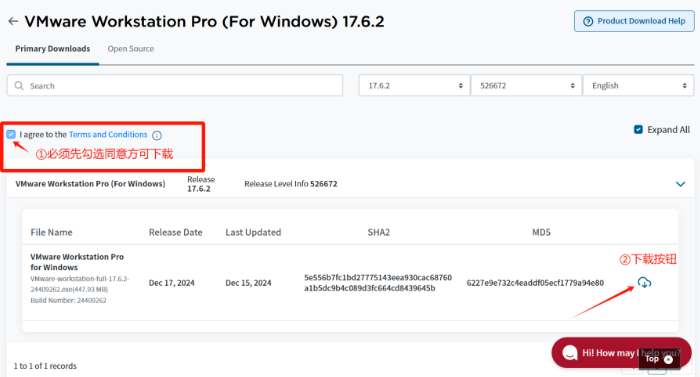Open the 526672 release dropdown

point(526,85)
